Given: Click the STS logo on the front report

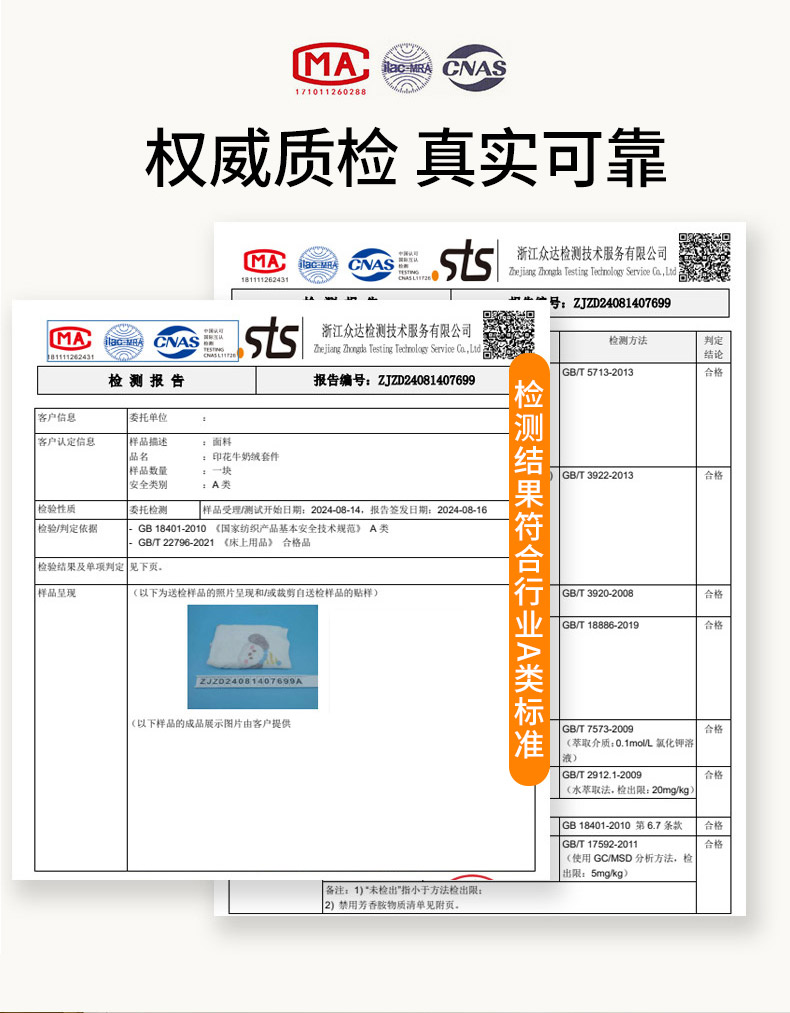Looking at the screenshot, I should [272, 340].
